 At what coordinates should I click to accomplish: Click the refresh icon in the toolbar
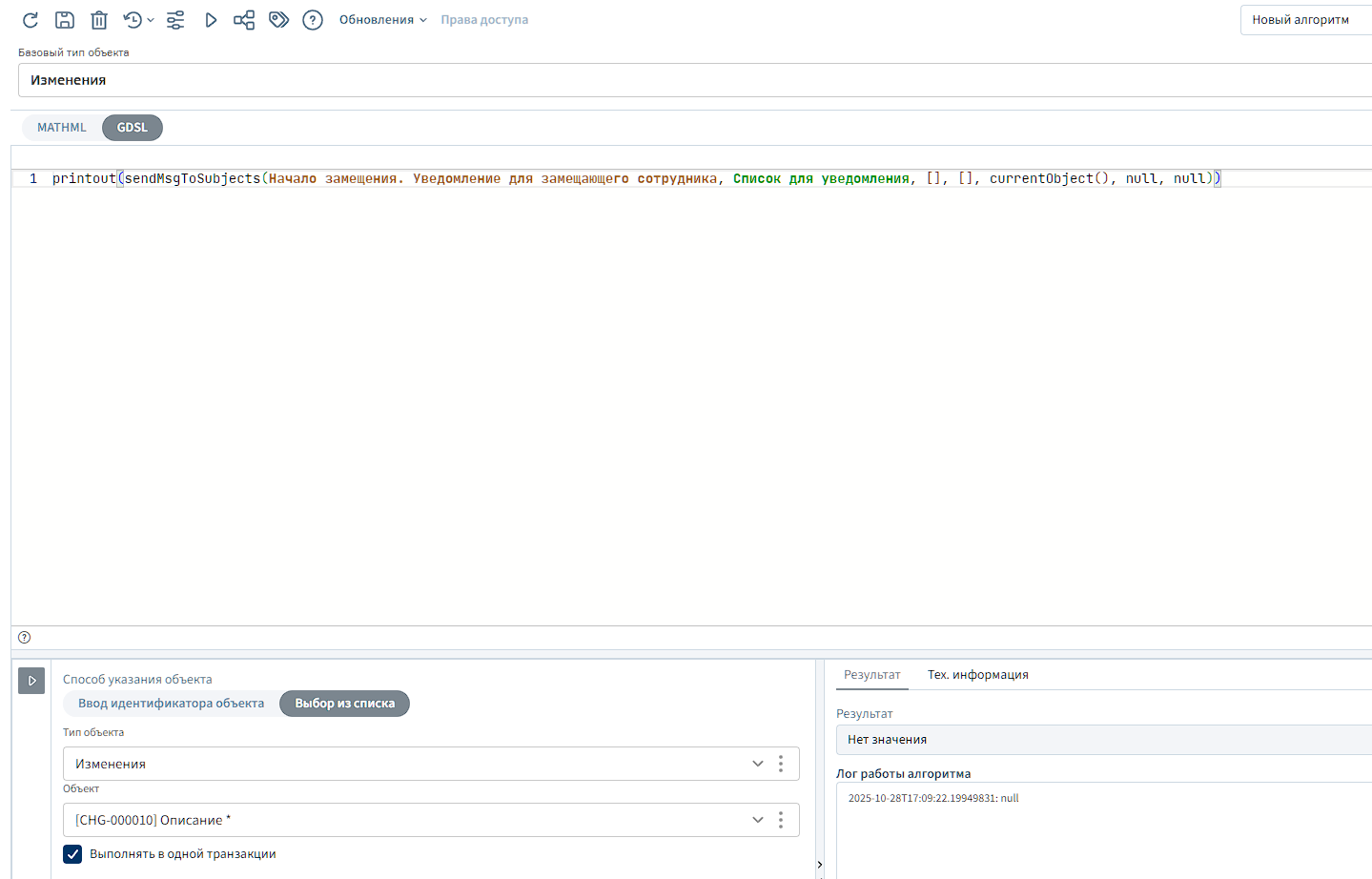click(x=31, y=20)
